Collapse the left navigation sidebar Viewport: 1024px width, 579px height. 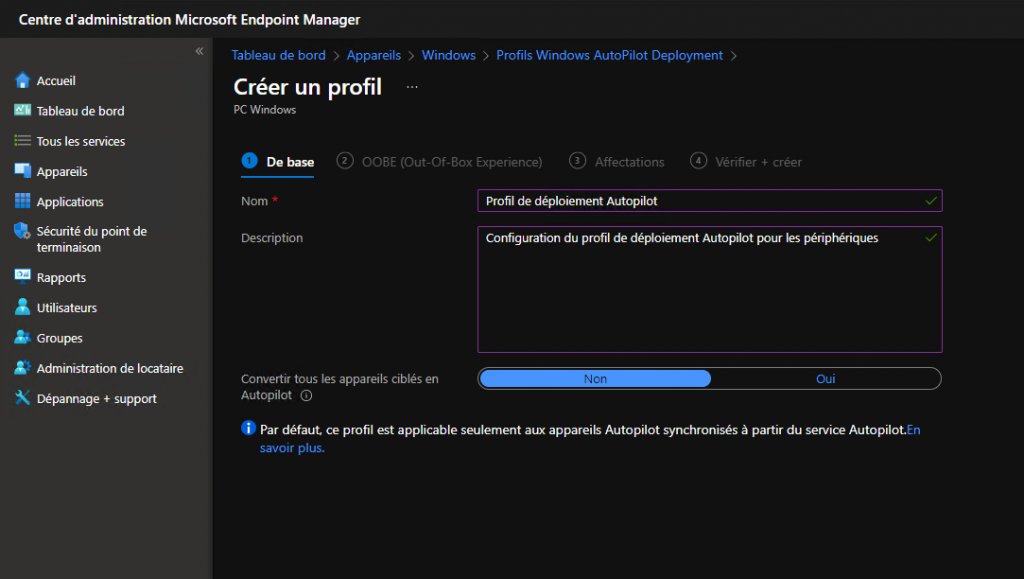point(199,51)
